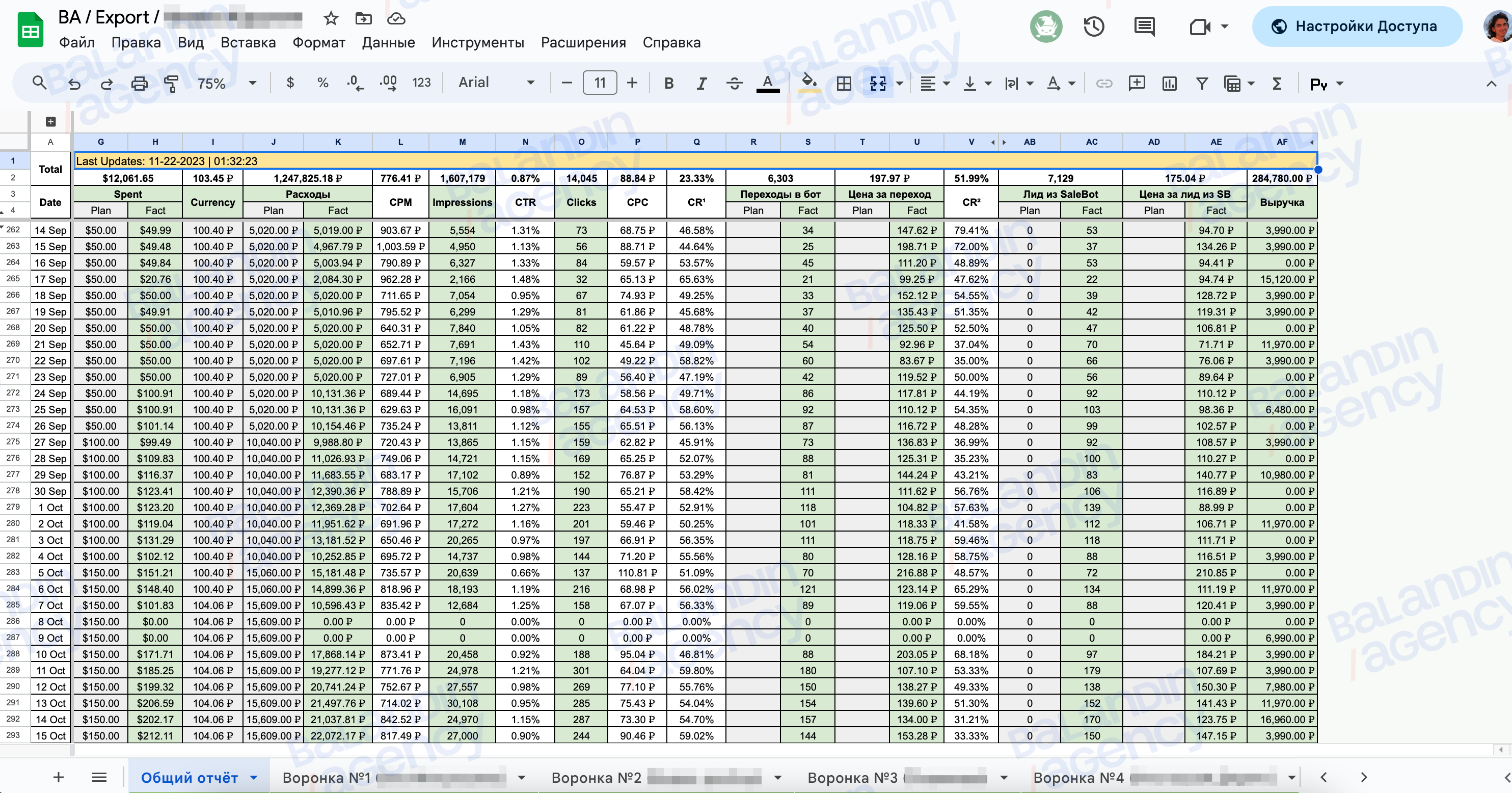This screenshot has width=1512, height=793.
Task: Increase decimal places
Action: point(388,84)
